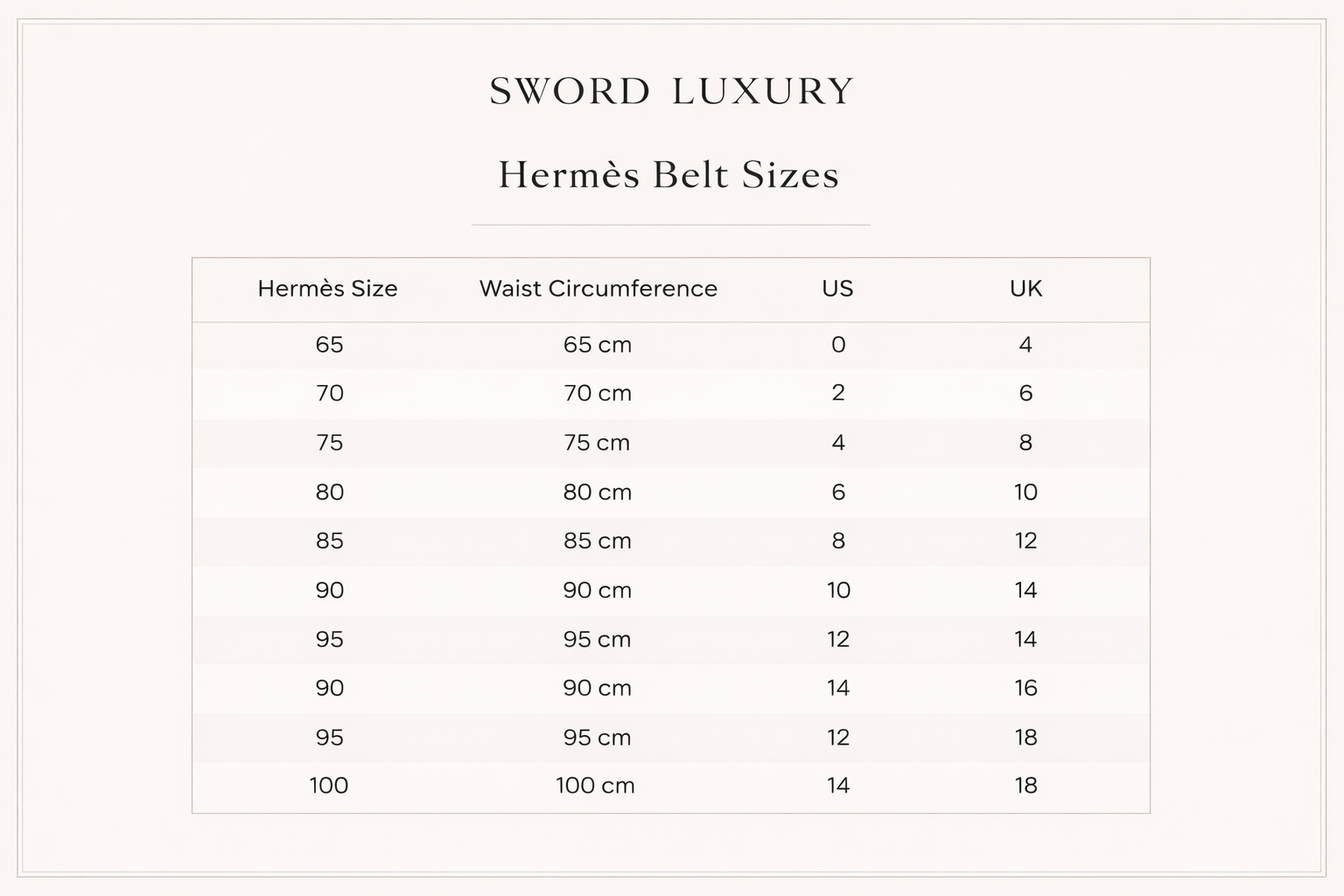Click US size 0 cell
The image size is (1344, 896).
pyautogui.click(x=838, y=345)
